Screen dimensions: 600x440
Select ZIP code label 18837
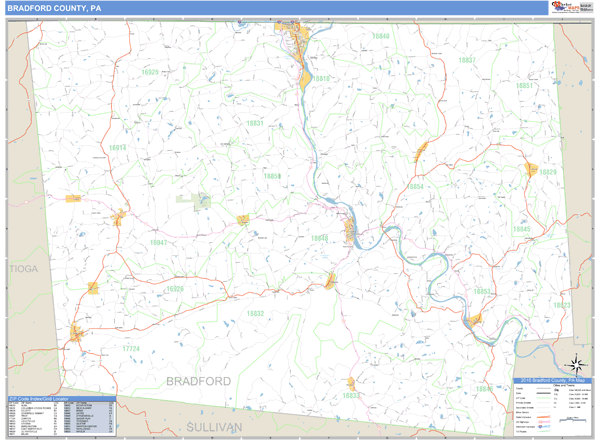point(467,60)
